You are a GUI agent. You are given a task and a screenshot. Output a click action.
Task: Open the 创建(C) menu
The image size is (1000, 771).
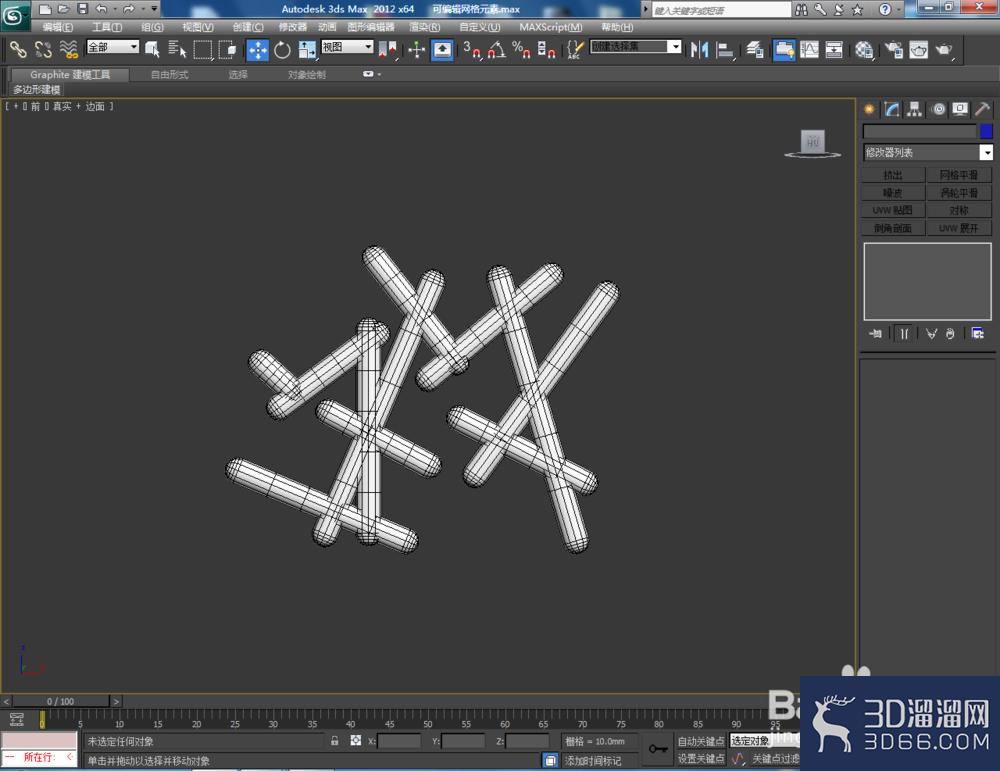[247, 27]
